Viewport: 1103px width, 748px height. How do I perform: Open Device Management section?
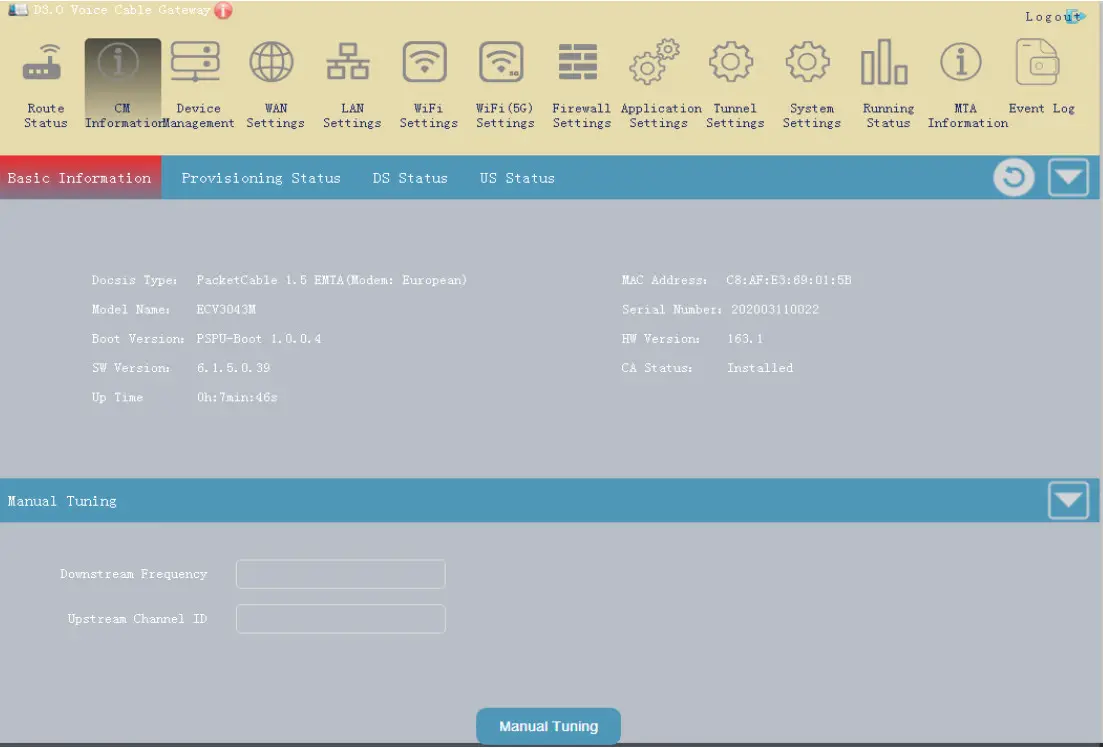point(198,84)
